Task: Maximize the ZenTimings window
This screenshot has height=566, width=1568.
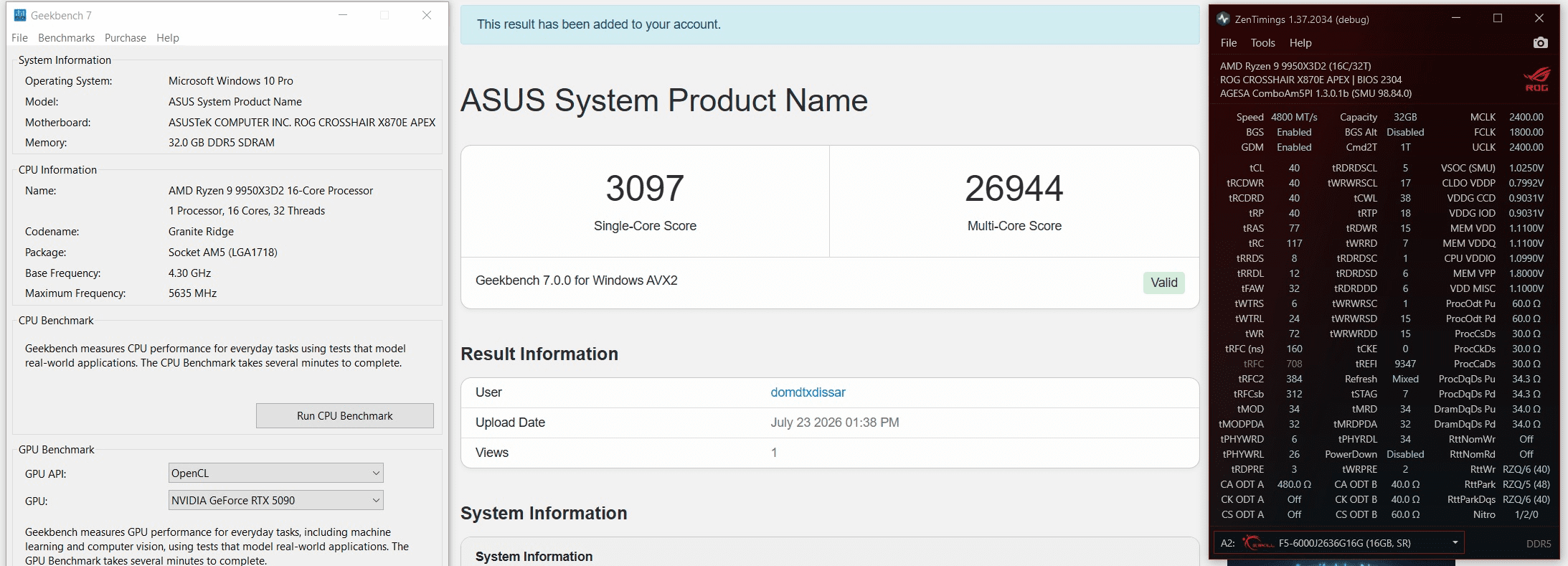Action: pyautogui.click(x=1498, y=19)
